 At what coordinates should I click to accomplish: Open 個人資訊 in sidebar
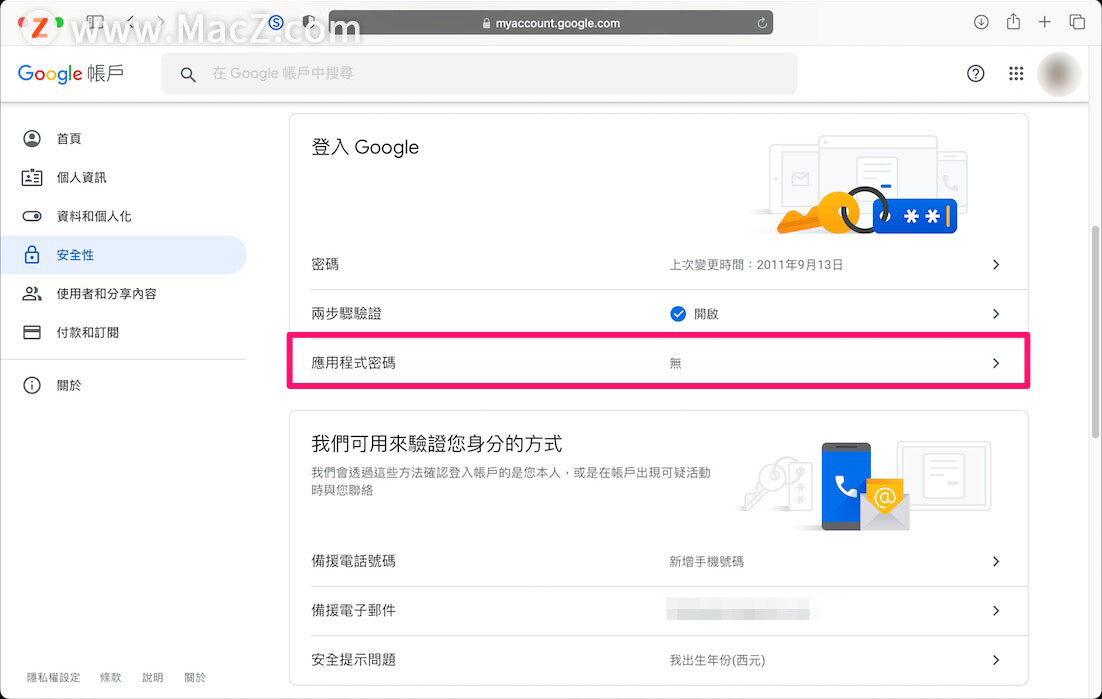point(124,177)
